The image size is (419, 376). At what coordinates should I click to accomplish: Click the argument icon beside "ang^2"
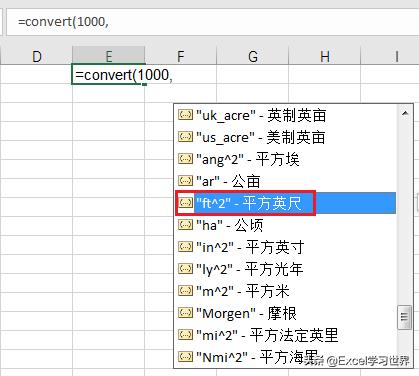[x=185, y=159]
